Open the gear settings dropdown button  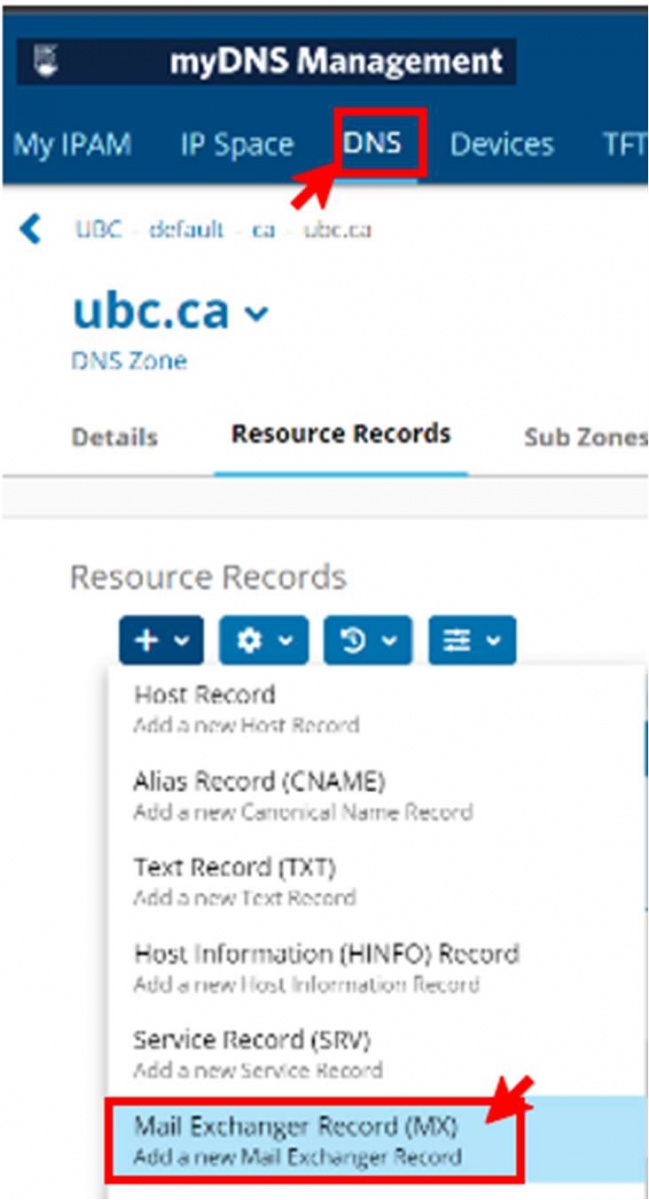tap(264, 641)
